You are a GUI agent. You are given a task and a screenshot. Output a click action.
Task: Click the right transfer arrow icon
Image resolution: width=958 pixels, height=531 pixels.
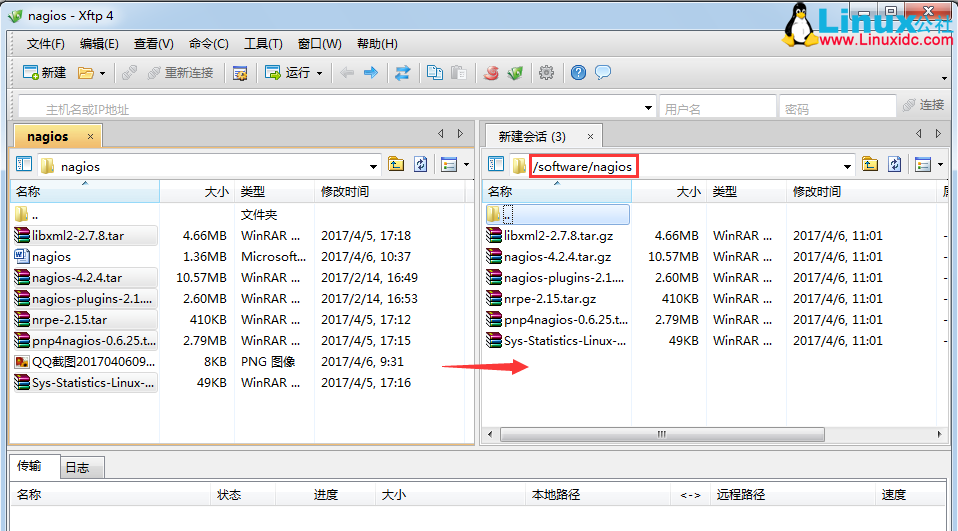click(371, 73)
